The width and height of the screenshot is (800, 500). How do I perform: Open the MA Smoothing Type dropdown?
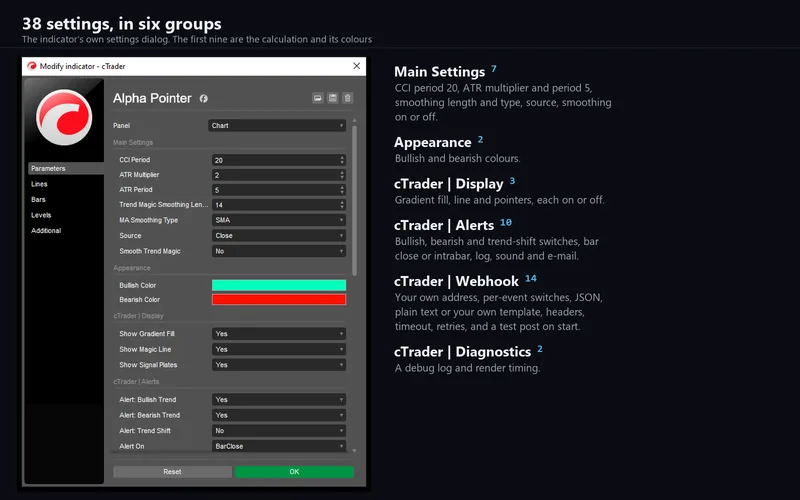279,220
